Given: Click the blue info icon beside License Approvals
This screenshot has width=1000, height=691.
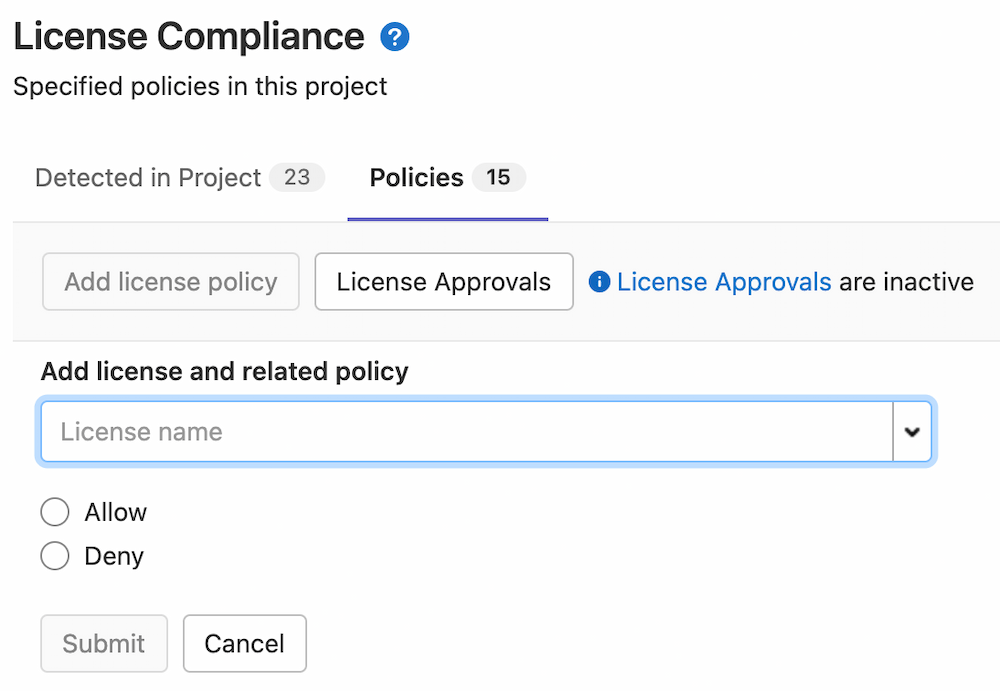Looking at the screenshot, I should pos(599,281).
